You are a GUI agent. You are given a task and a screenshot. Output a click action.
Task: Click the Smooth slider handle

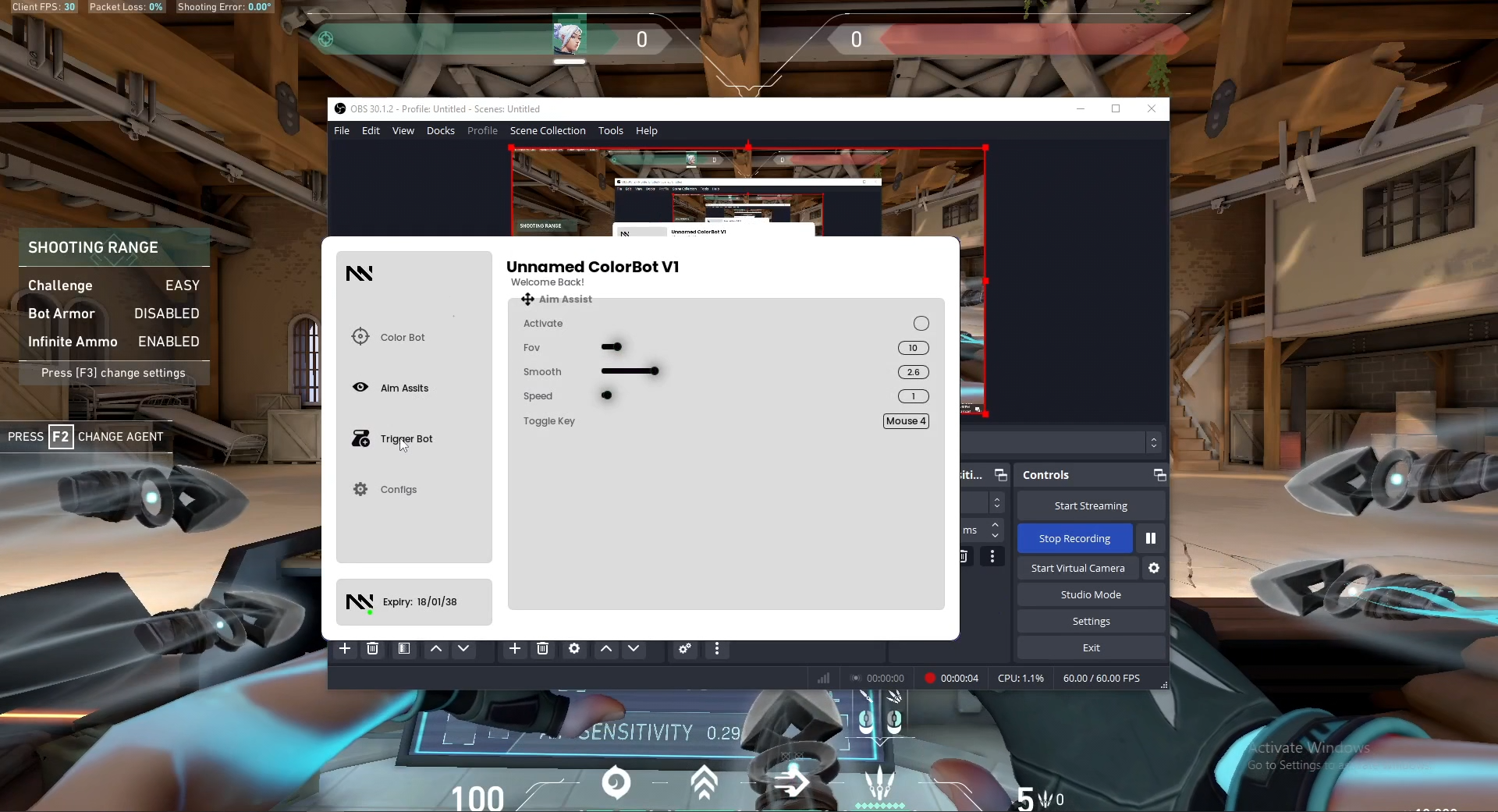click(x=655, y=371)
